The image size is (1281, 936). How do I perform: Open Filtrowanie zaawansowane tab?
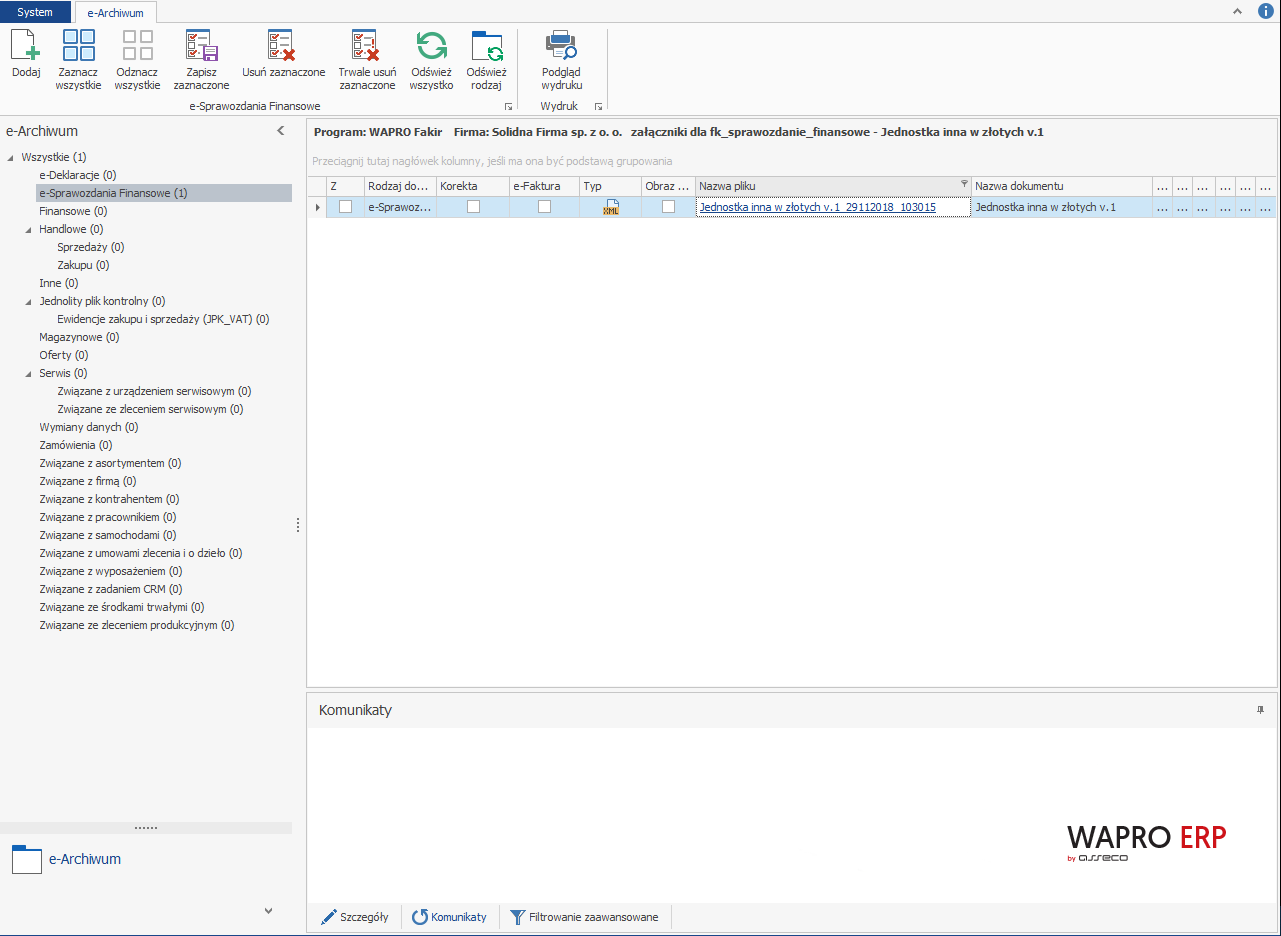[585, 917]
